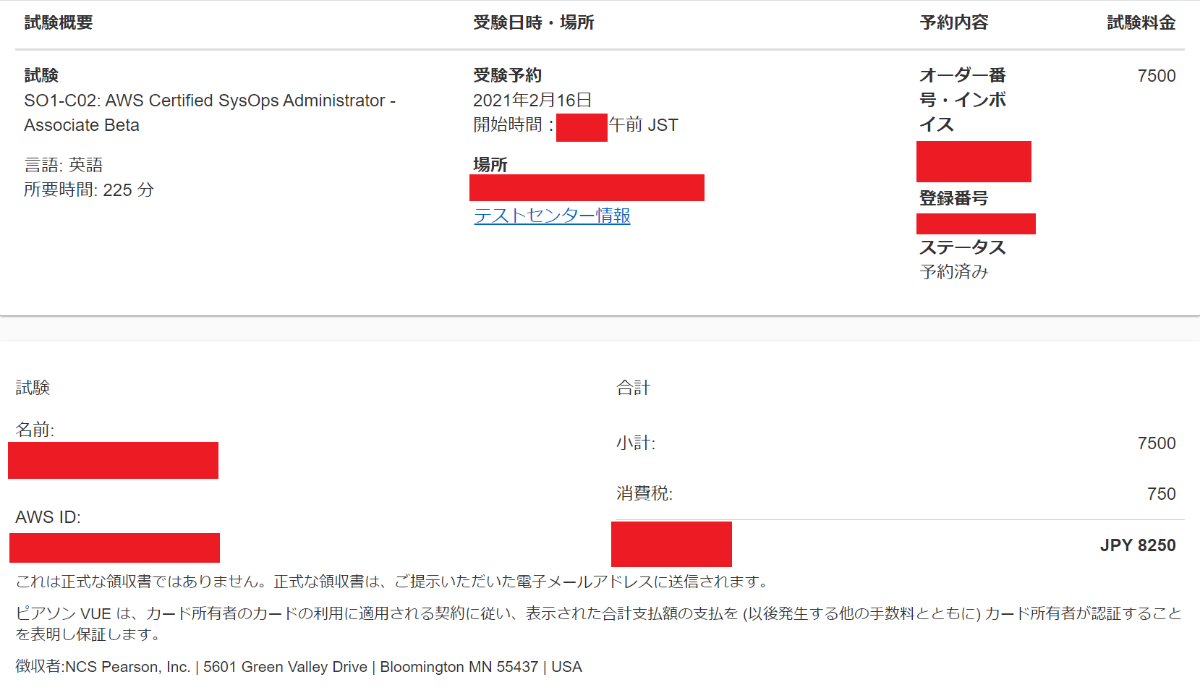The width and height of the screenshot is (1200, 698).
Task: Click the 所要時間: 225 分 text
Action: pos(89,190)
